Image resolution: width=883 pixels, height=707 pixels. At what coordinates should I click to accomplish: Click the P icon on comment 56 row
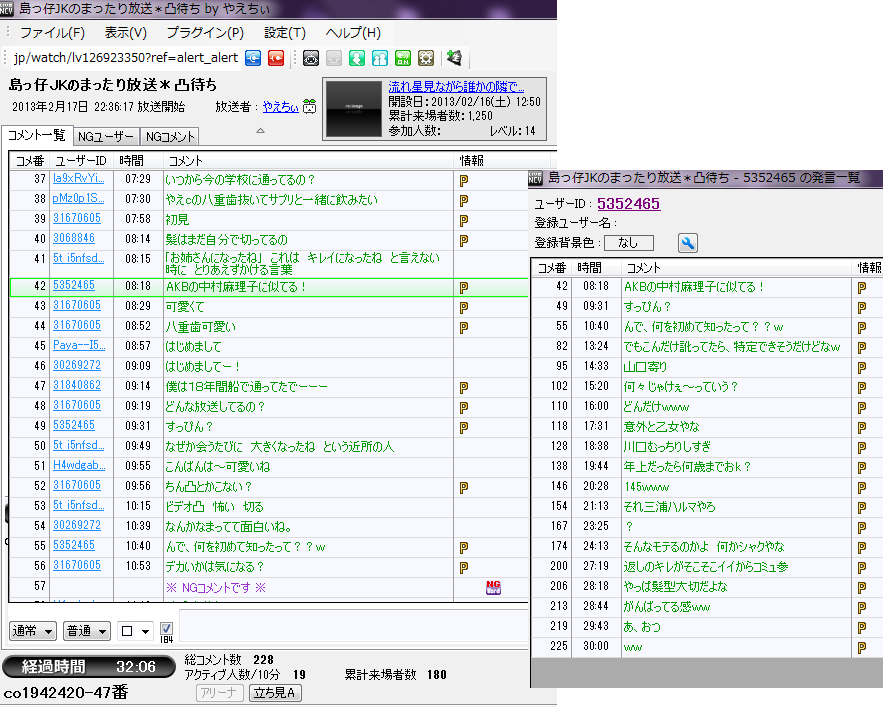coord(463,568)
